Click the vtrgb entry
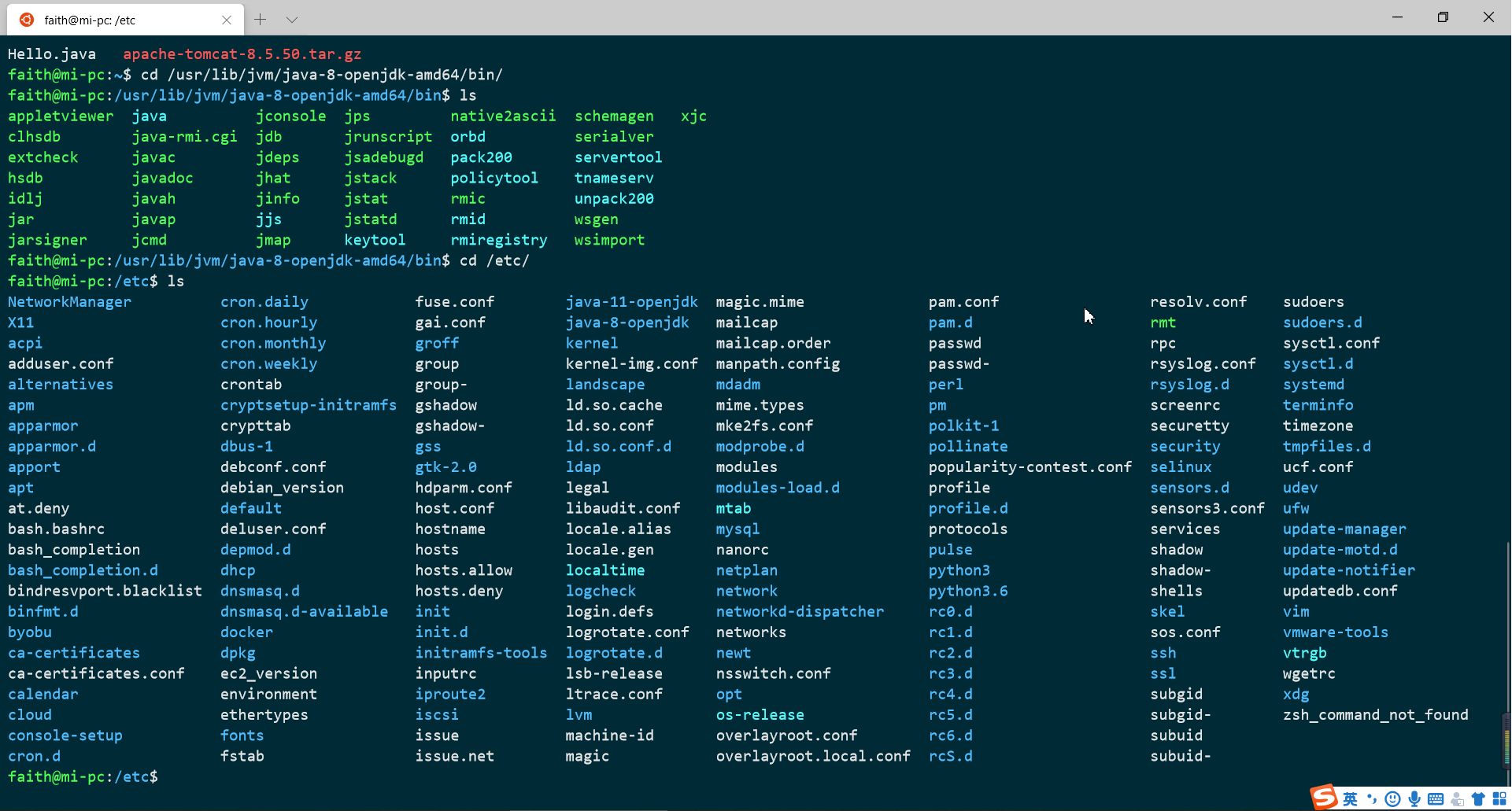Screen dimensions: 1512x811 (1305, 653)
